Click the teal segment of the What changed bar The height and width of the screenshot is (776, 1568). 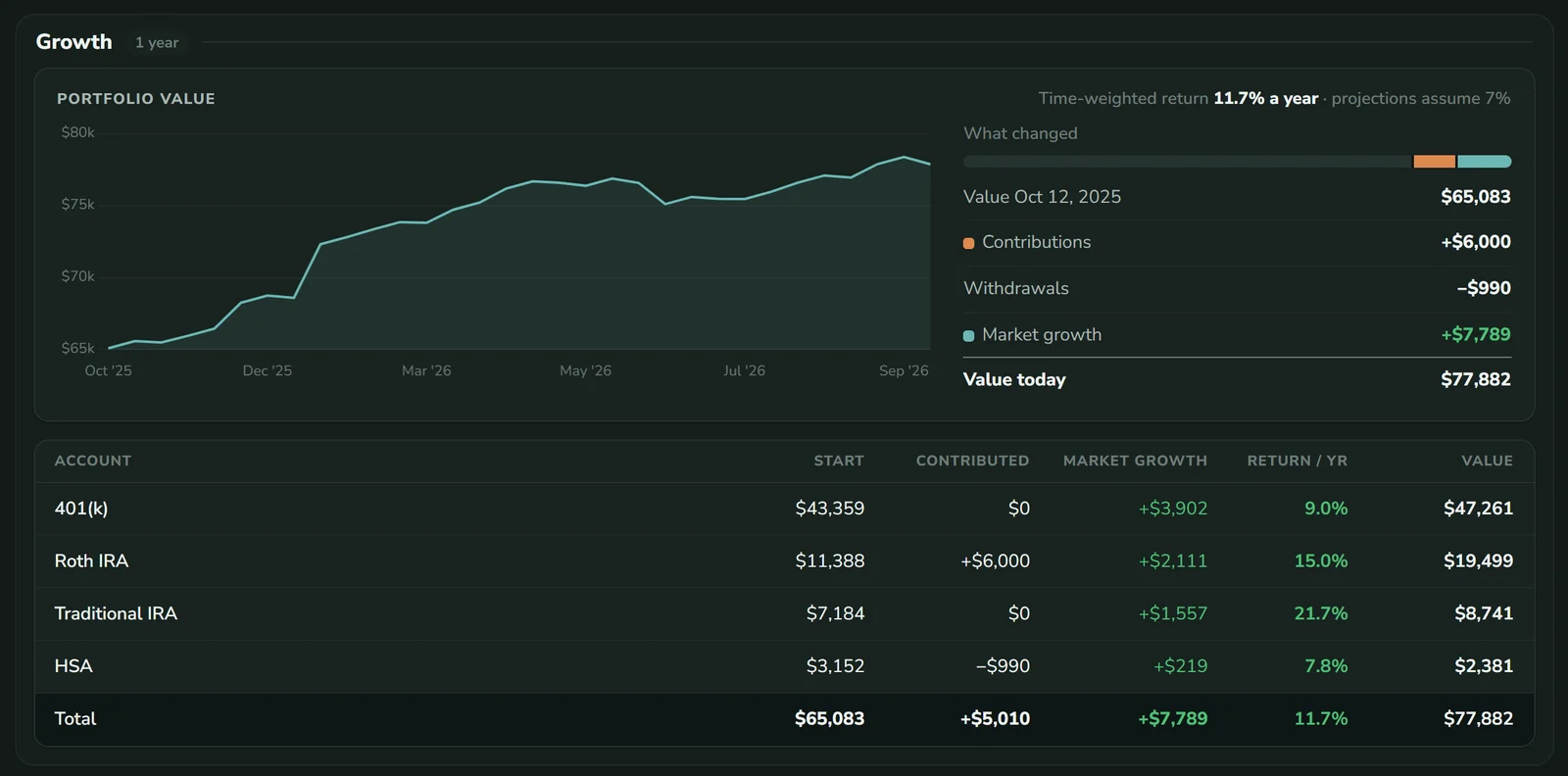click(1485, 162)
